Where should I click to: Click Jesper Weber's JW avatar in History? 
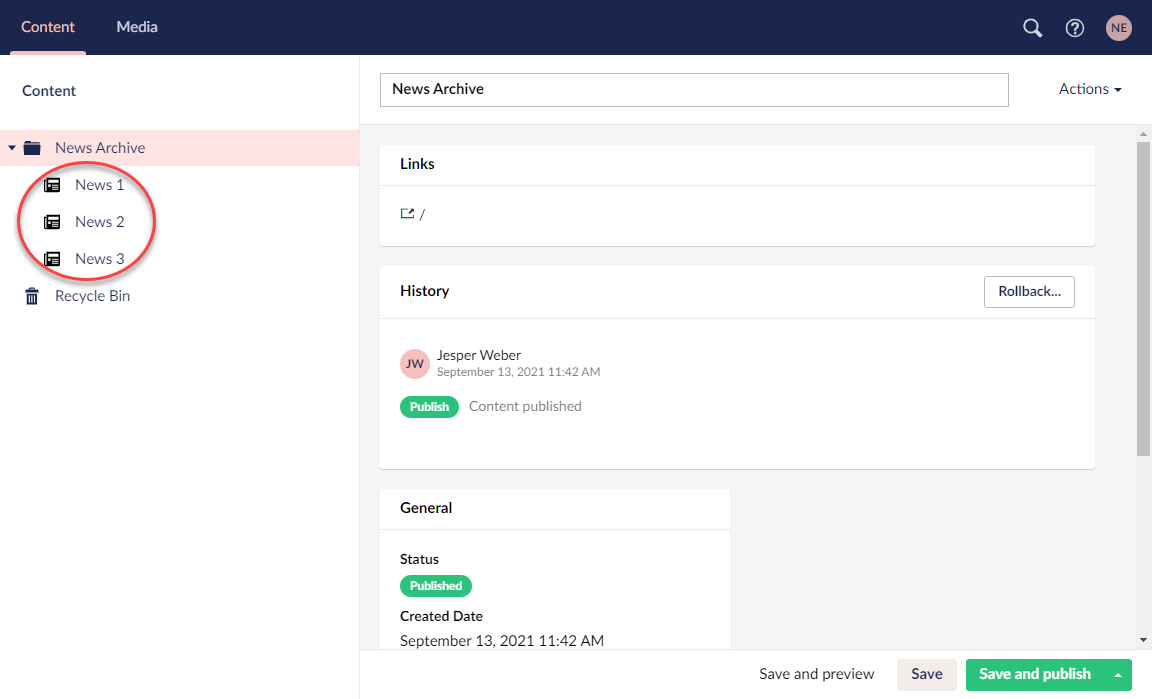[x=415, y=363]
